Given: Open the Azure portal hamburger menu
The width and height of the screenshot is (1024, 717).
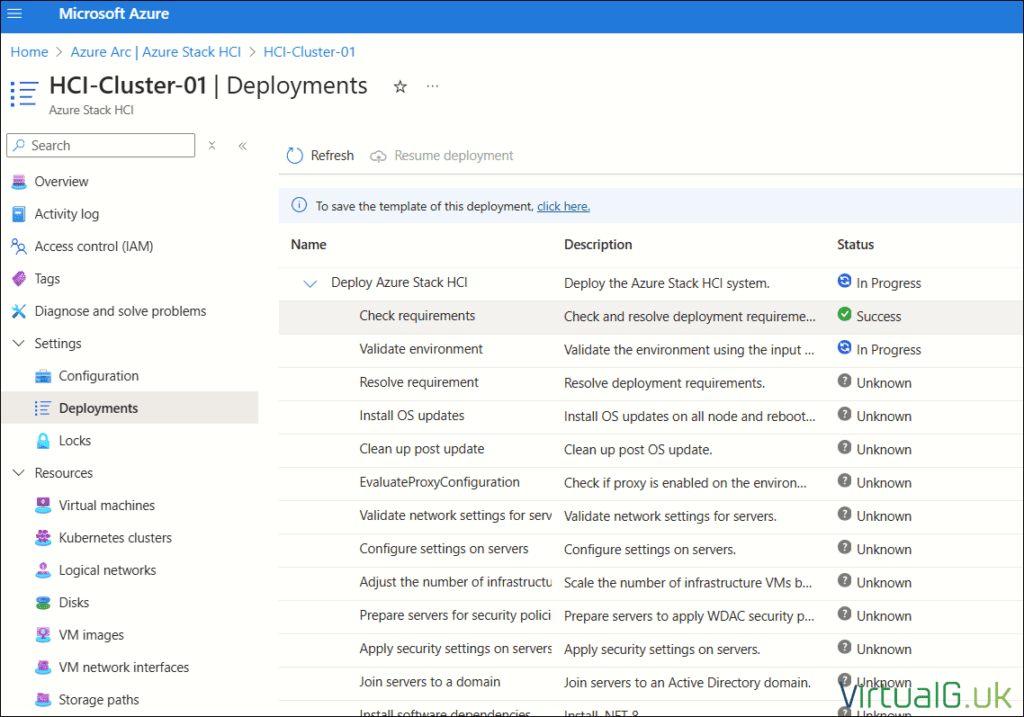Looking at the screenshot, I should coord(14,14).
